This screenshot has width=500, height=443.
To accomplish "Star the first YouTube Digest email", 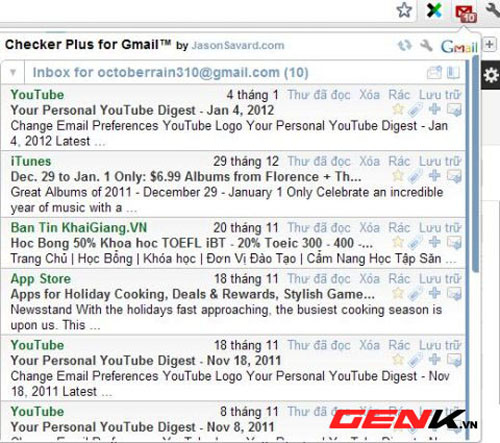I will pyautogui.click(x=398, y=109).
